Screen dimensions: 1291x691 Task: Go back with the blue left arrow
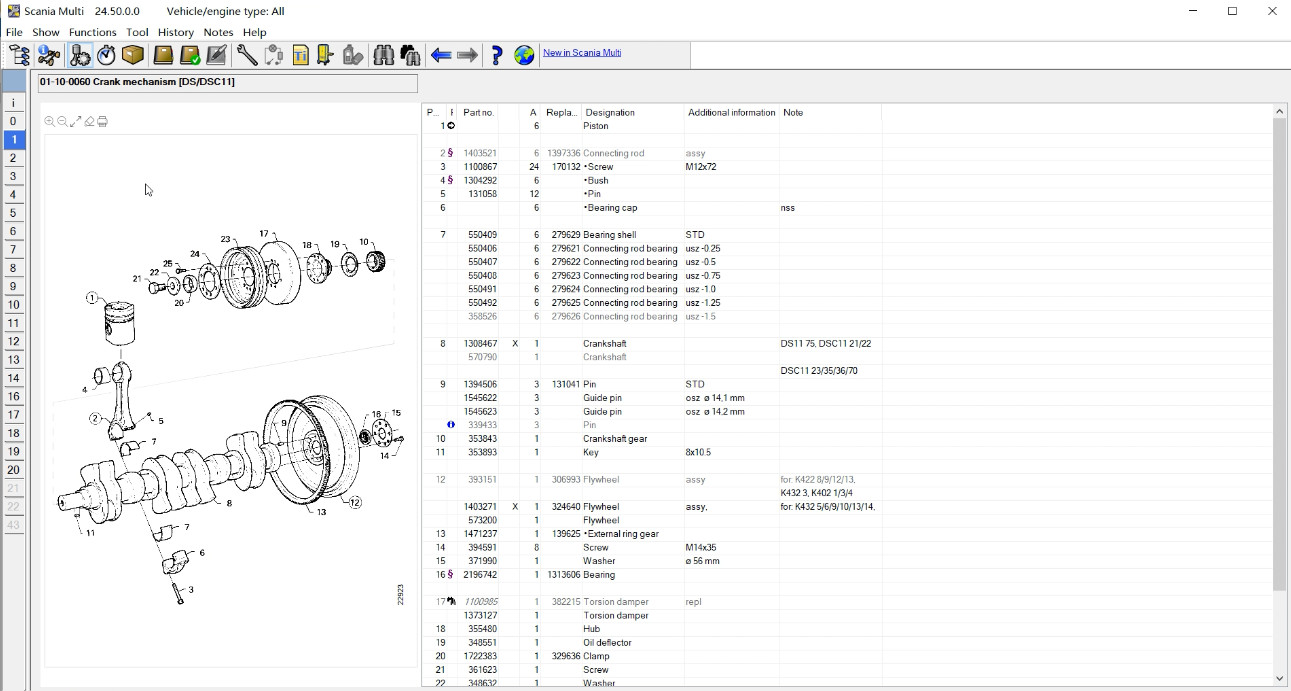tap(441, 55)
